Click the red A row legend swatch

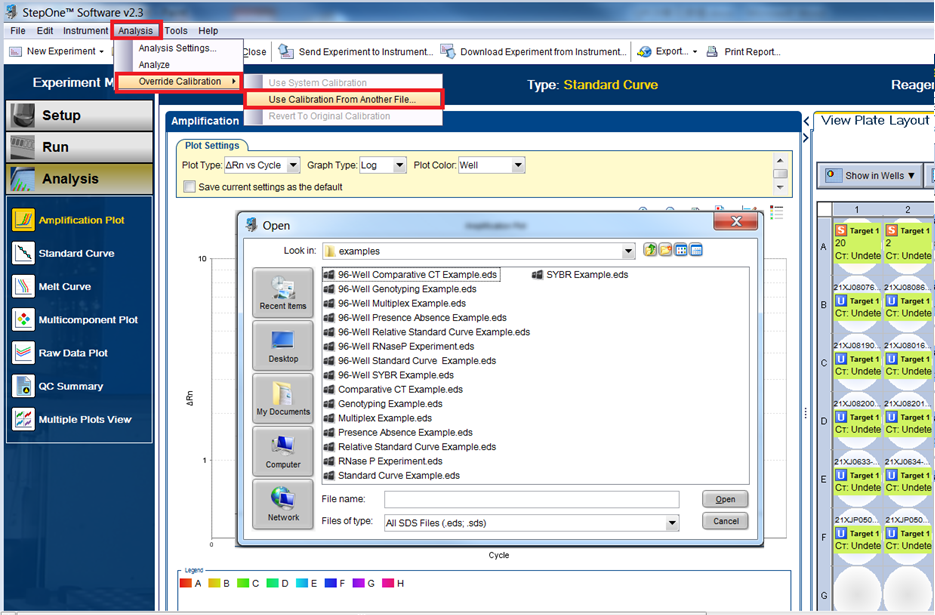pos(185,583)
